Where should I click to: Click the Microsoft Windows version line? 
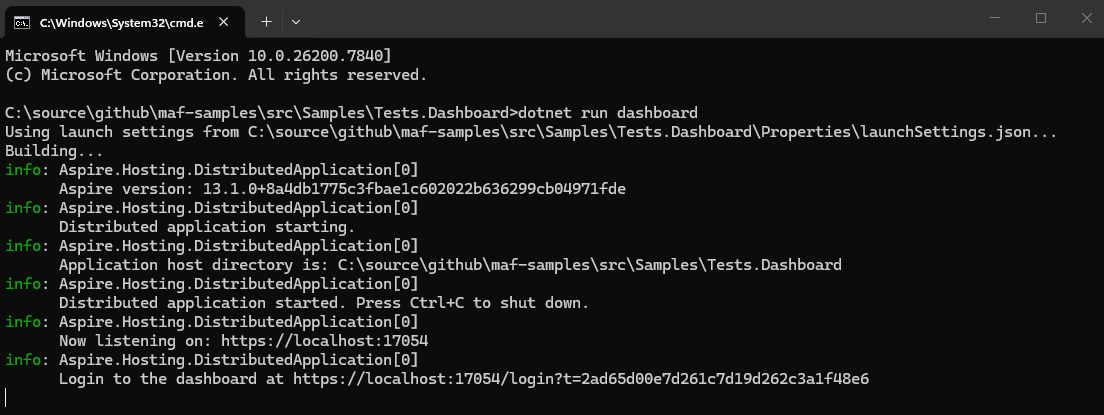point(198,54)
